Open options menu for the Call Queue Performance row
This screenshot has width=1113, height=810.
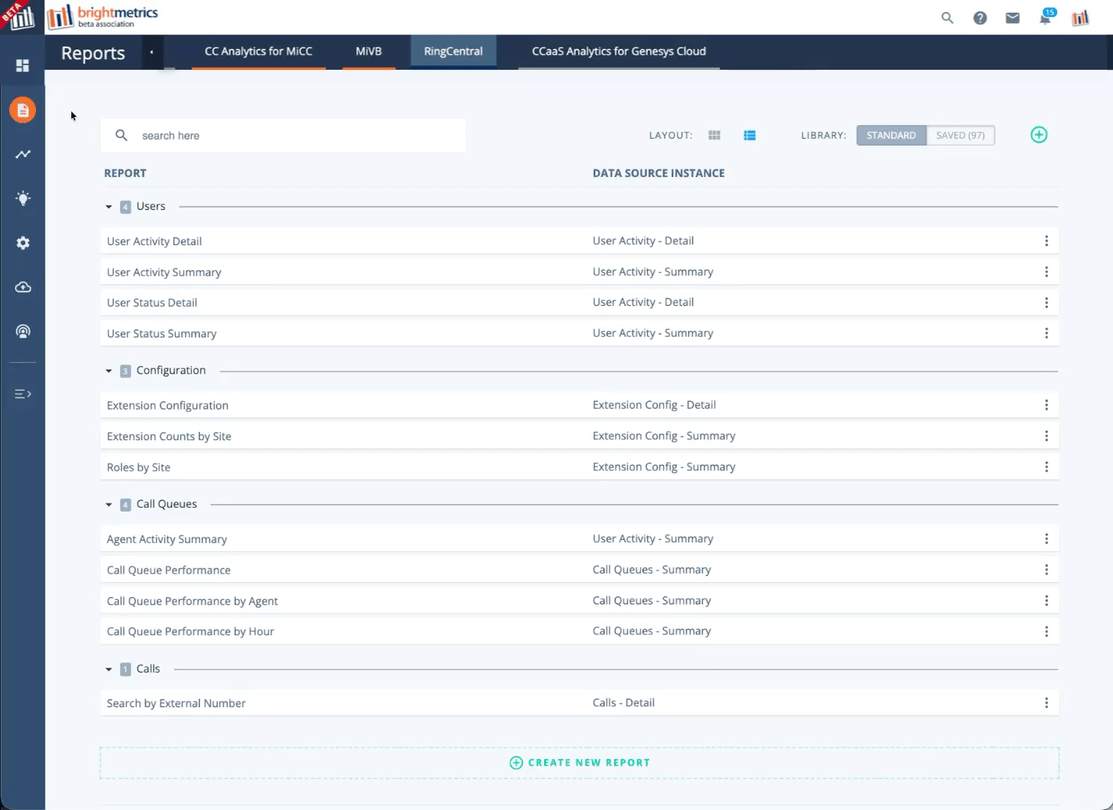[1046, 569]
